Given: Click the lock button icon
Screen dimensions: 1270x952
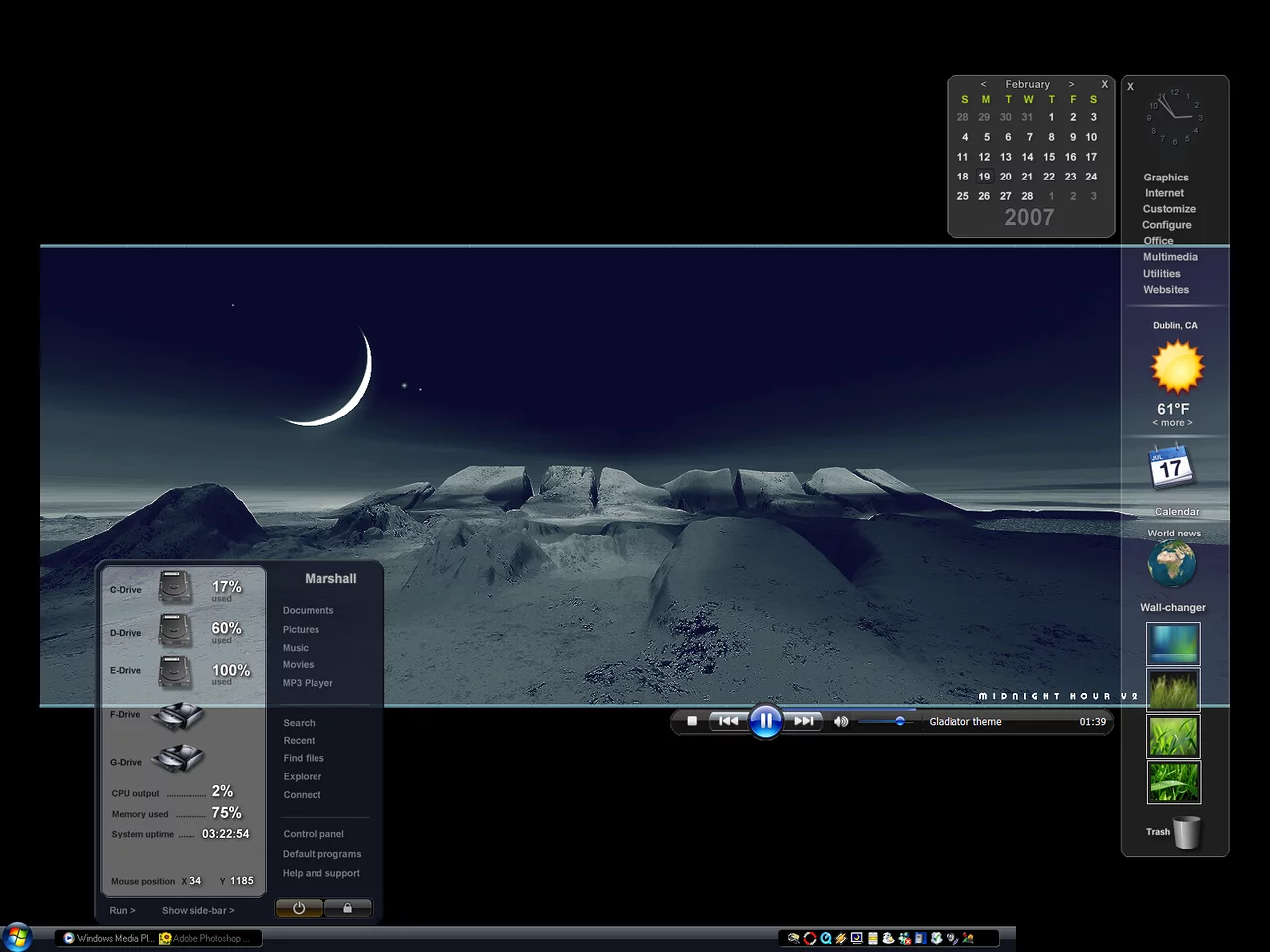Looking at the screenshot, I should pos(347,908).
